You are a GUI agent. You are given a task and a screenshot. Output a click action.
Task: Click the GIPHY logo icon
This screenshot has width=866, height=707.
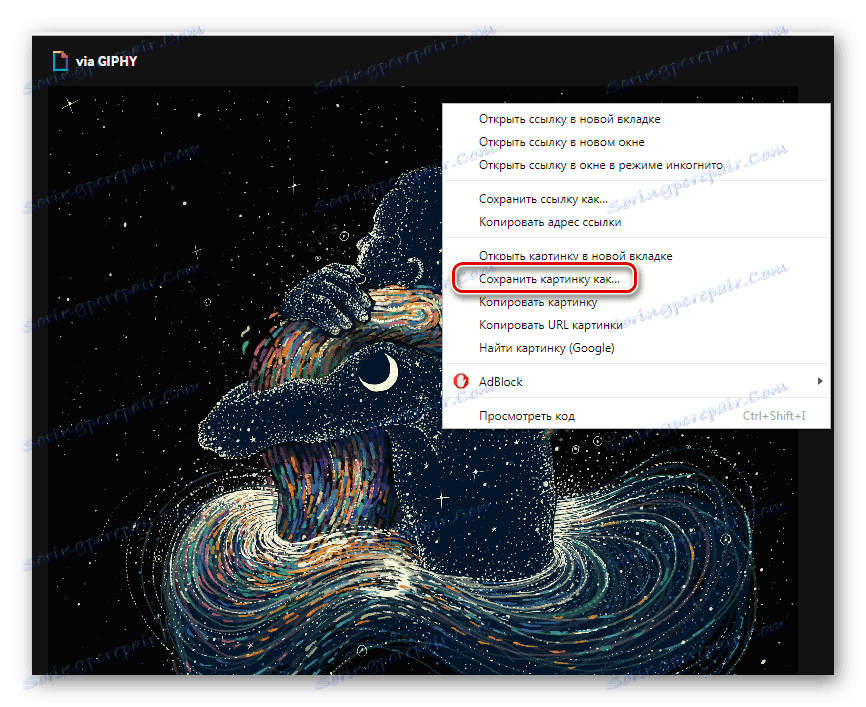point(60,61)
